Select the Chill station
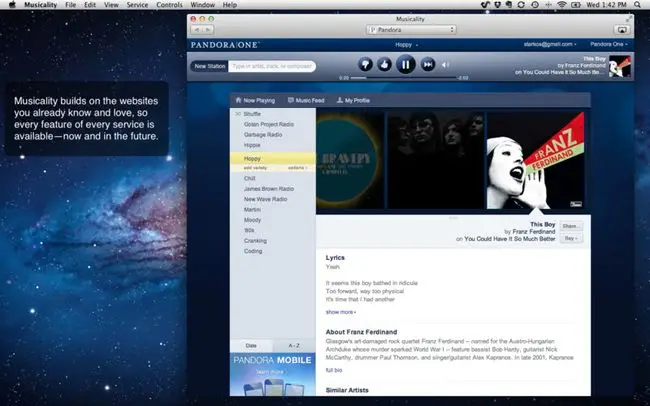The width and height of the screenshot is (650, 406). coord(250,178)
